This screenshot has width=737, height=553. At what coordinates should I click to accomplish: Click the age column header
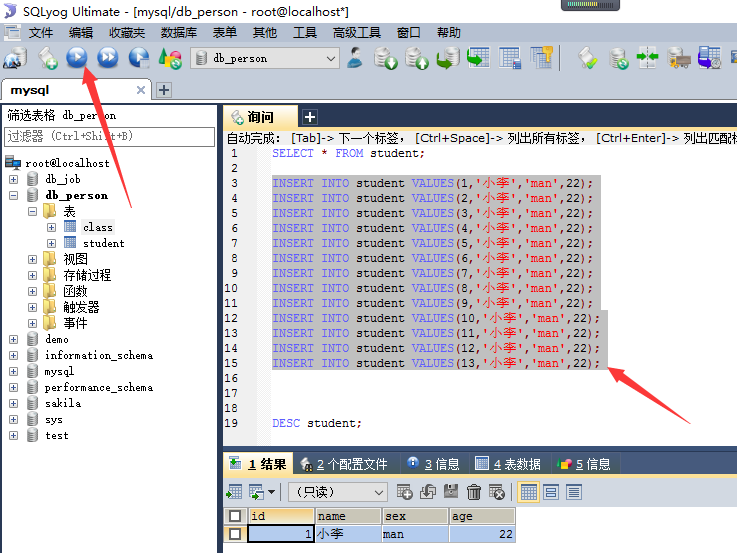pos(482,516)
